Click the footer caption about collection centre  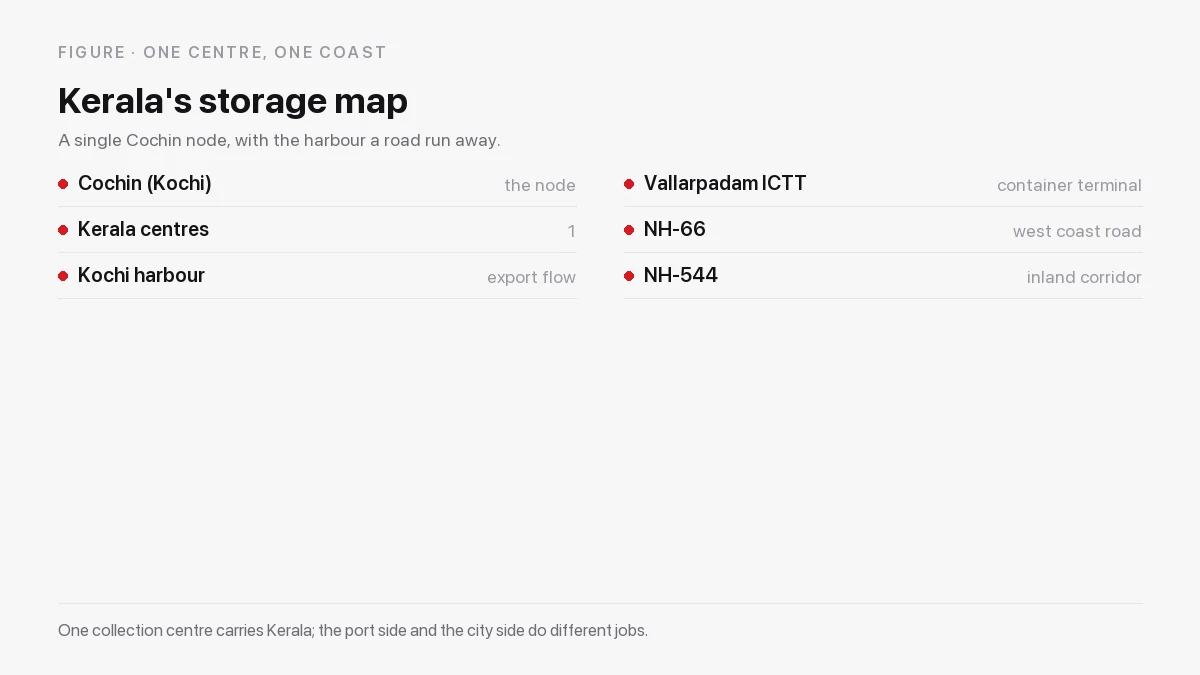point(353,630)
